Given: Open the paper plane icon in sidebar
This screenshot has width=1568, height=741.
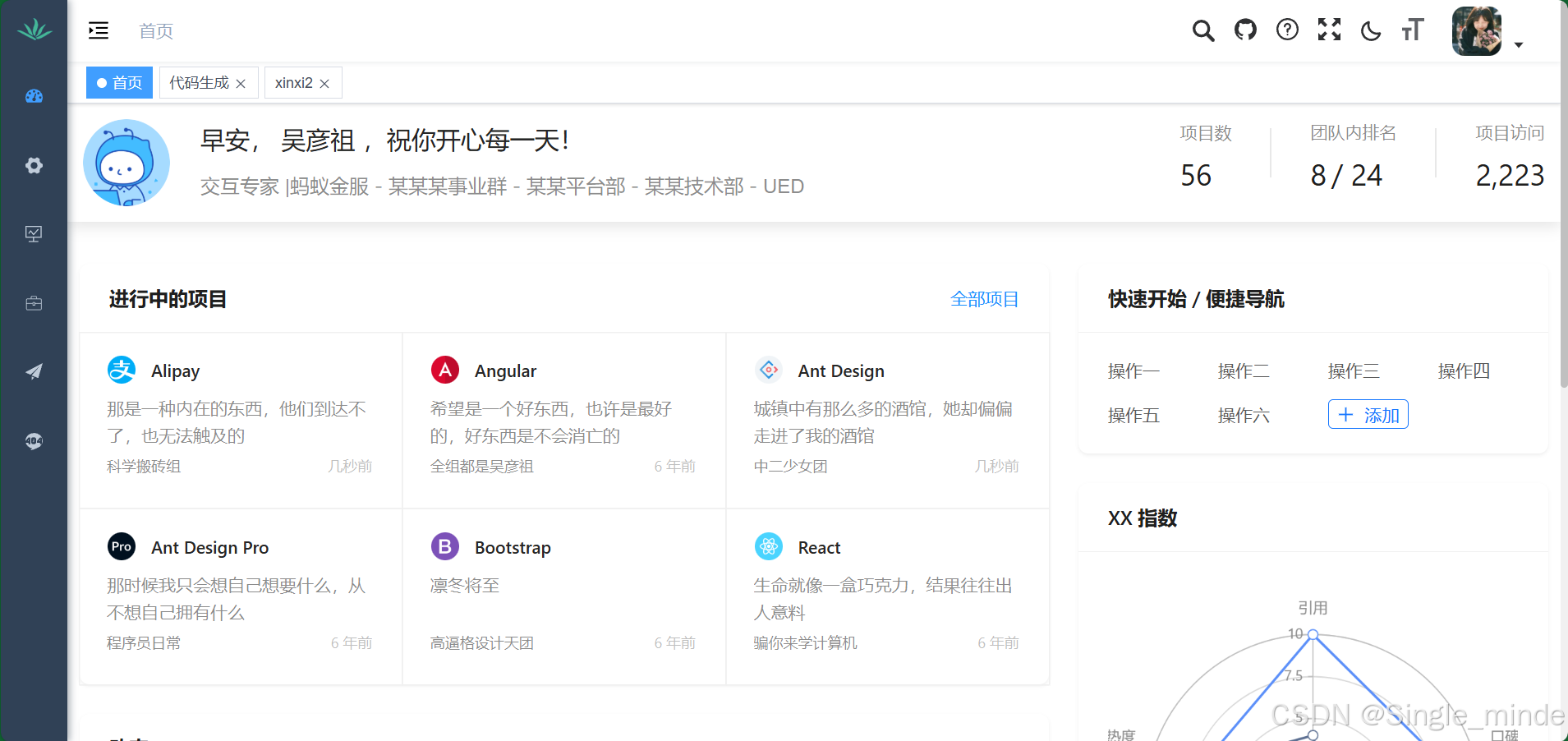Looking at the screenshot, I should [x=34, y=371].
